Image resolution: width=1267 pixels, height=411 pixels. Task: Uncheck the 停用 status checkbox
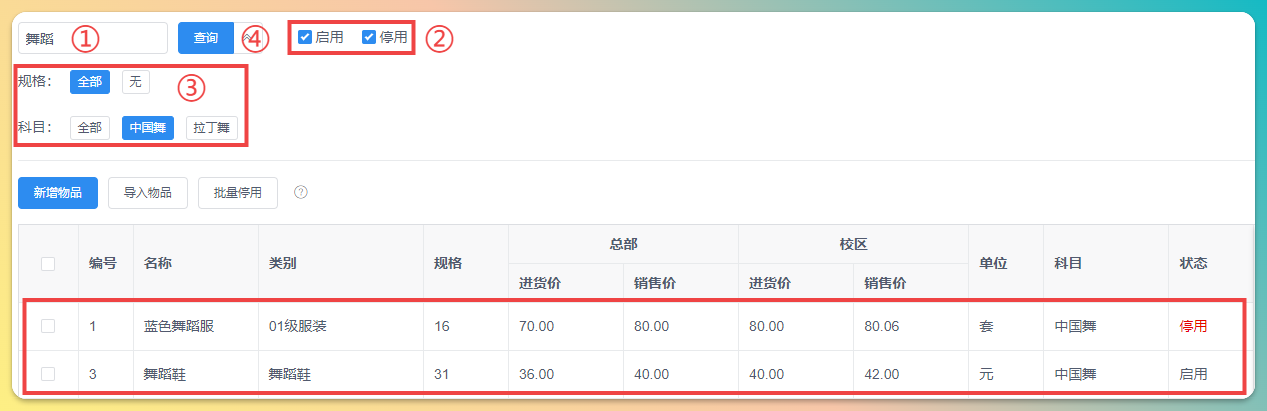[369, 37]
